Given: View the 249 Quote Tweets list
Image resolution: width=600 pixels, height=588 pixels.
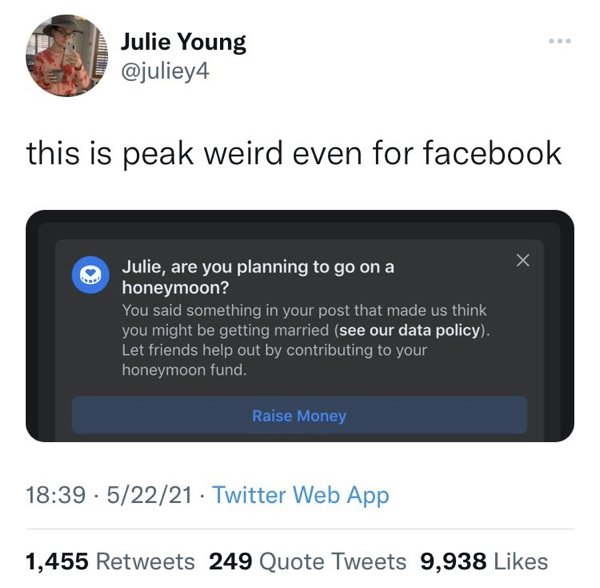Looking at the screenshot, I should (x=307, y=561).
